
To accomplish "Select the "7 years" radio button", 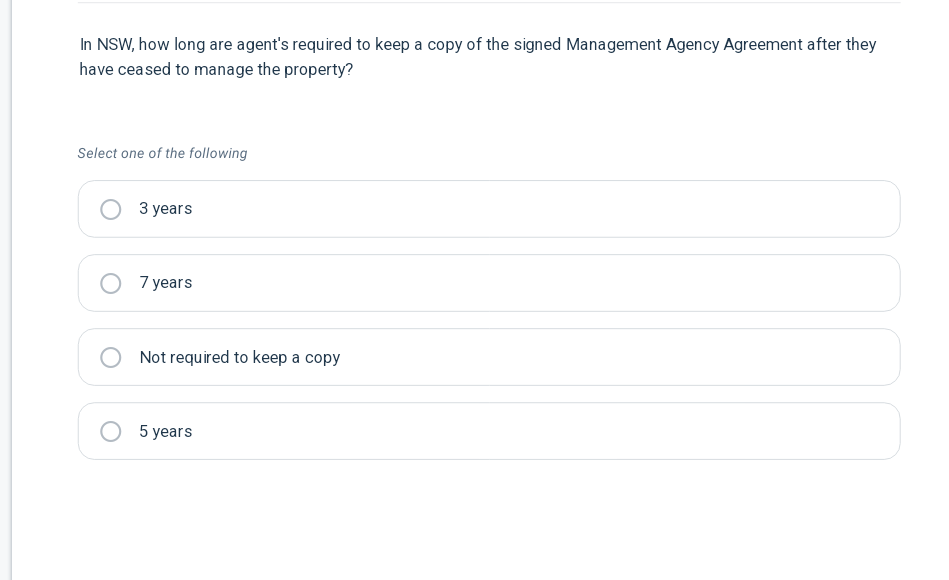I will (110, 283).
